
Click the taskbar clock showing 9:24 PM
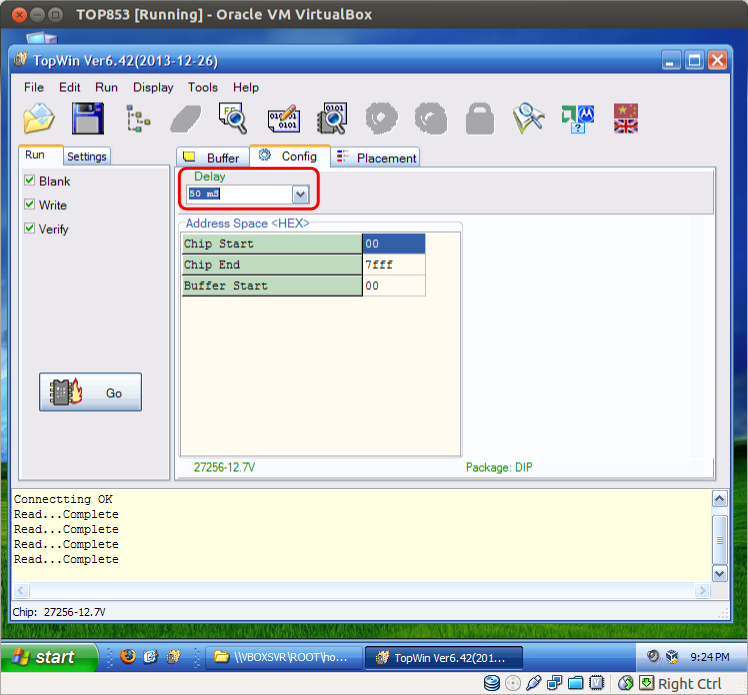pyautogui.click(x=709, y=657)
